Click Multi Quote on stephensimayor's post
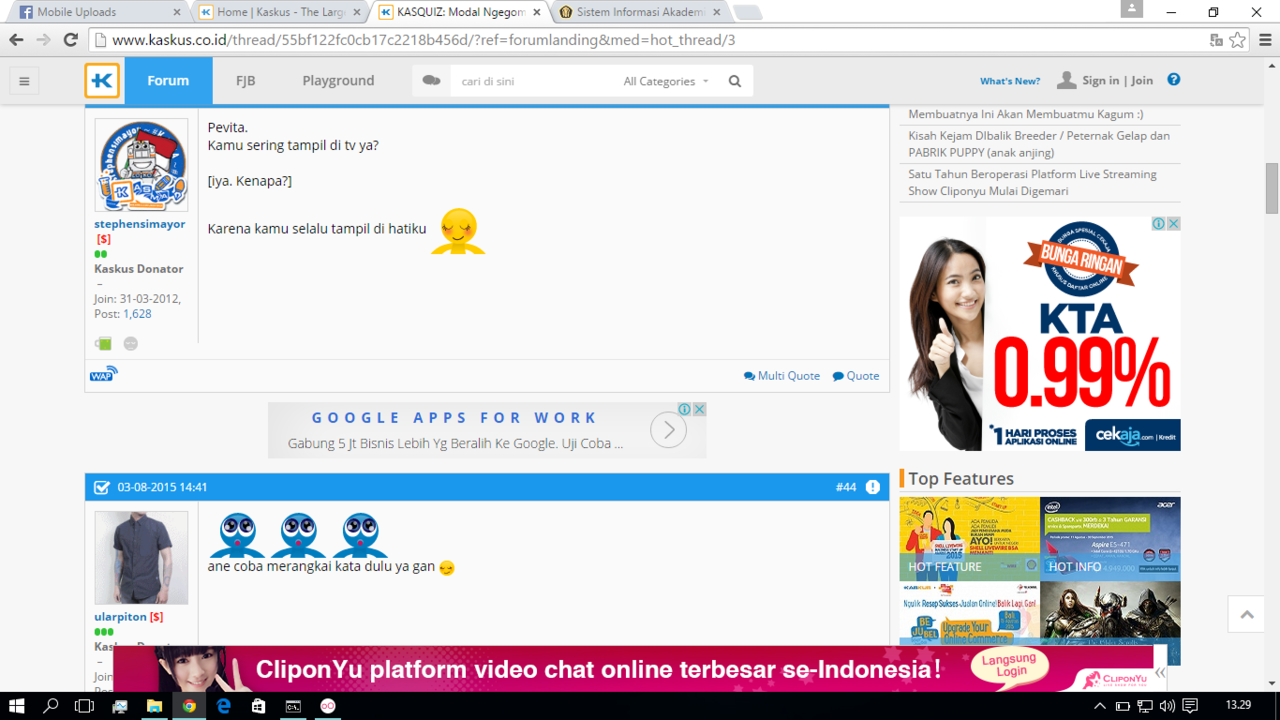 tap(782, 376)
